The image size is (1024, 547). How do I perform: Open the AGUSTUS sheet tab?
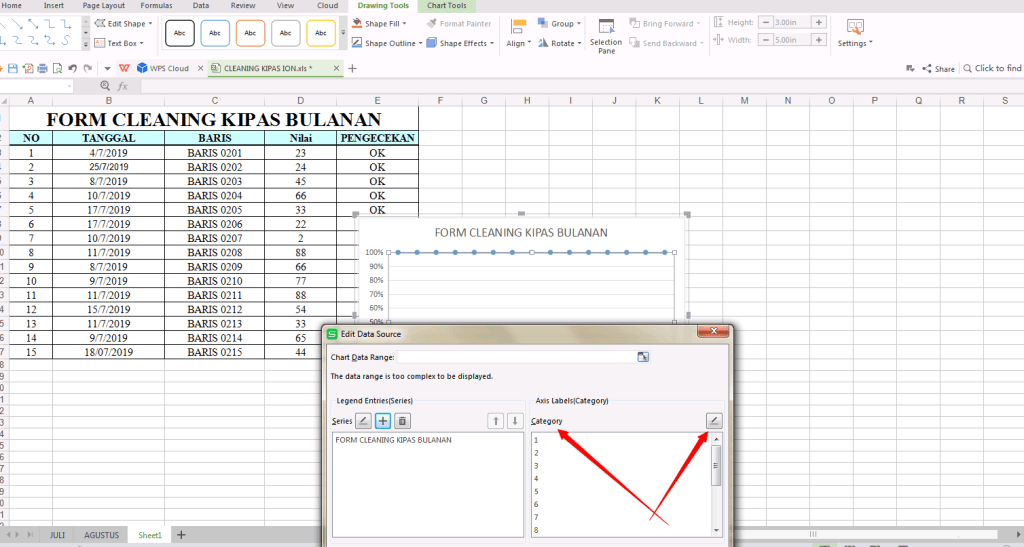[101, 535]
